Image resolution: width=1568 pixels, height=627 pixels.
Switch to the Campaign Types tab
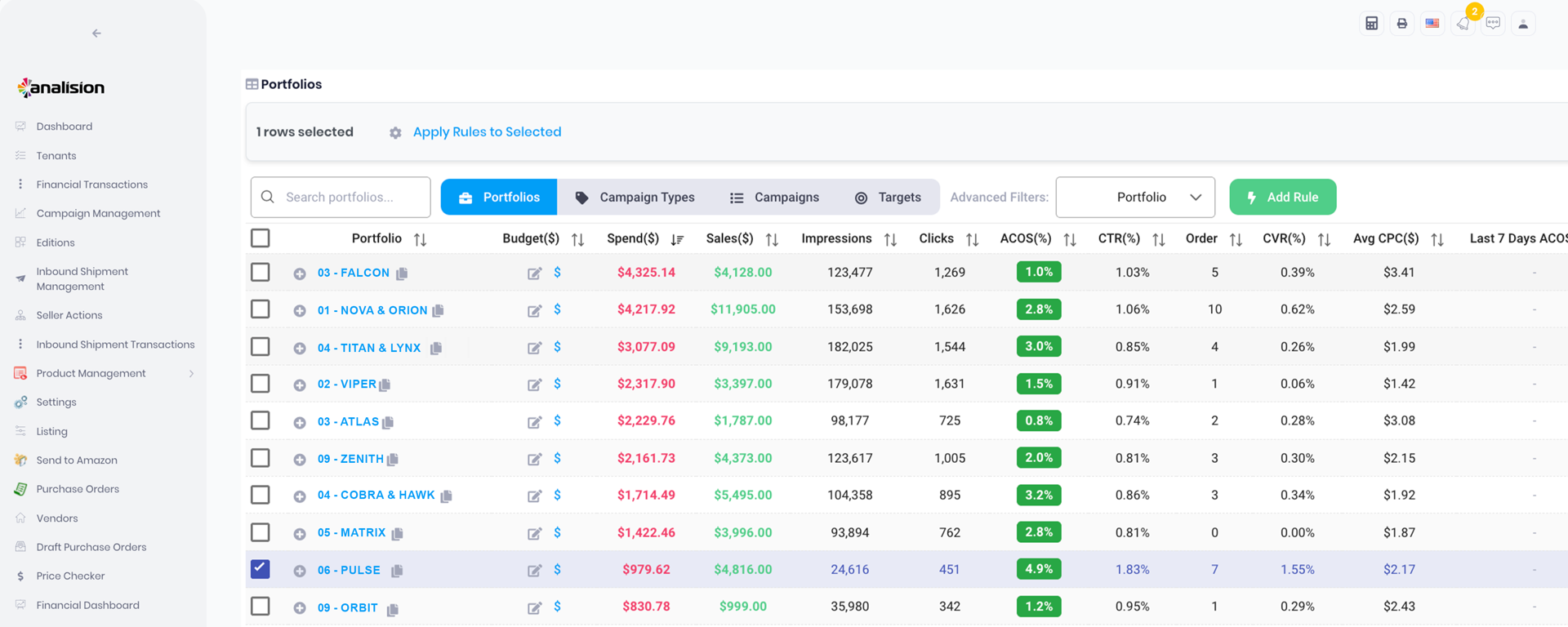point(635,198)
